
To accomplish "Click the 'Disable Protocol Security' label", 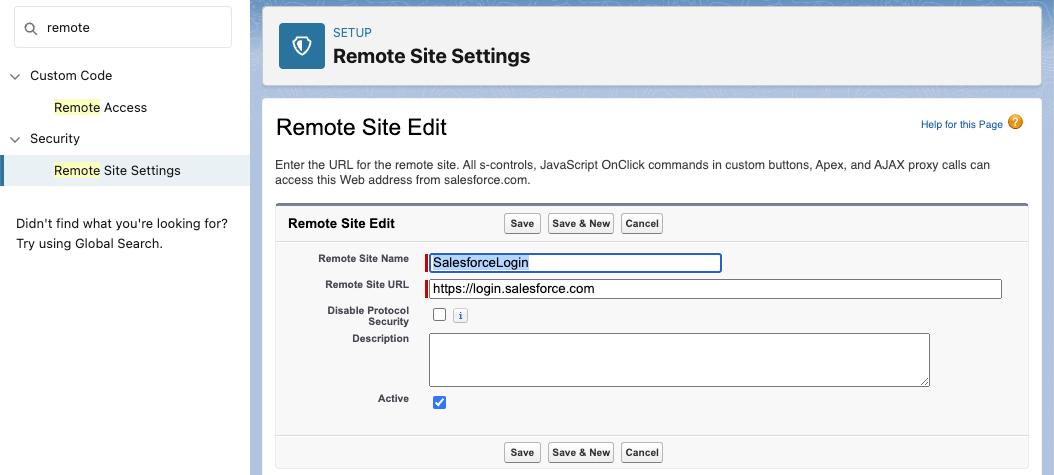I will pos(368,316).
